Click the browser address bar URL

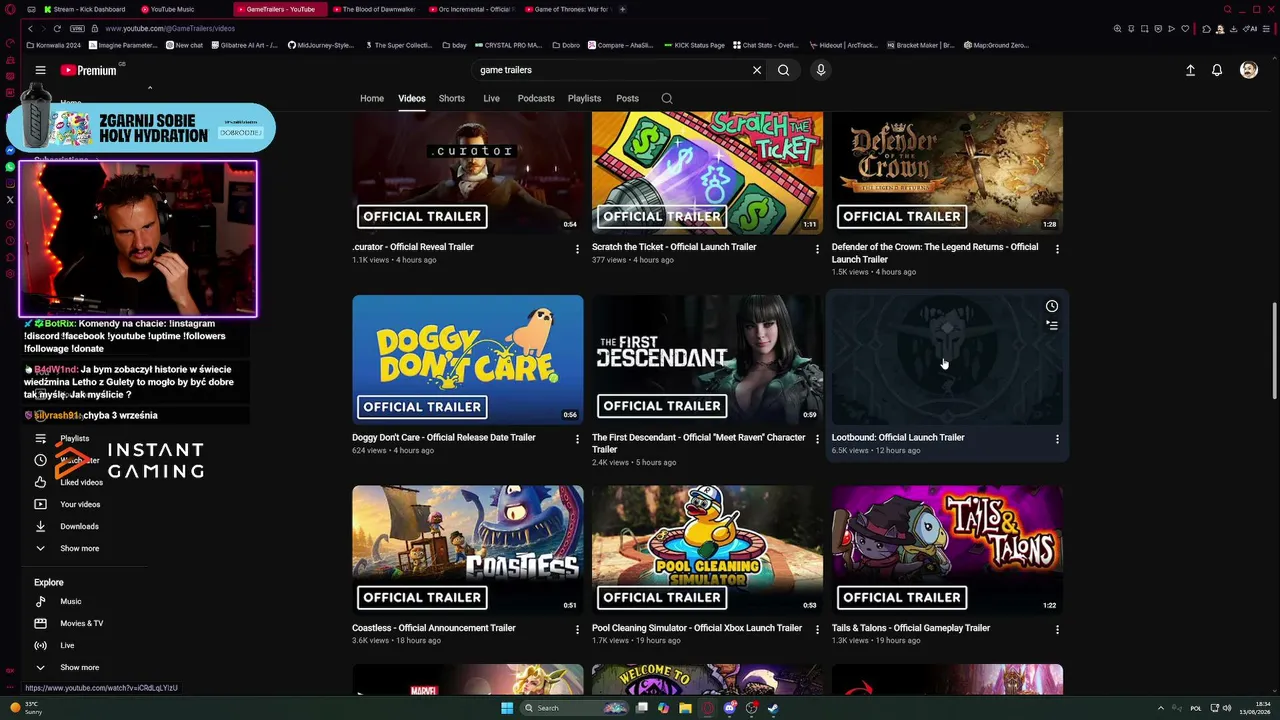click(x=170, y=28)
